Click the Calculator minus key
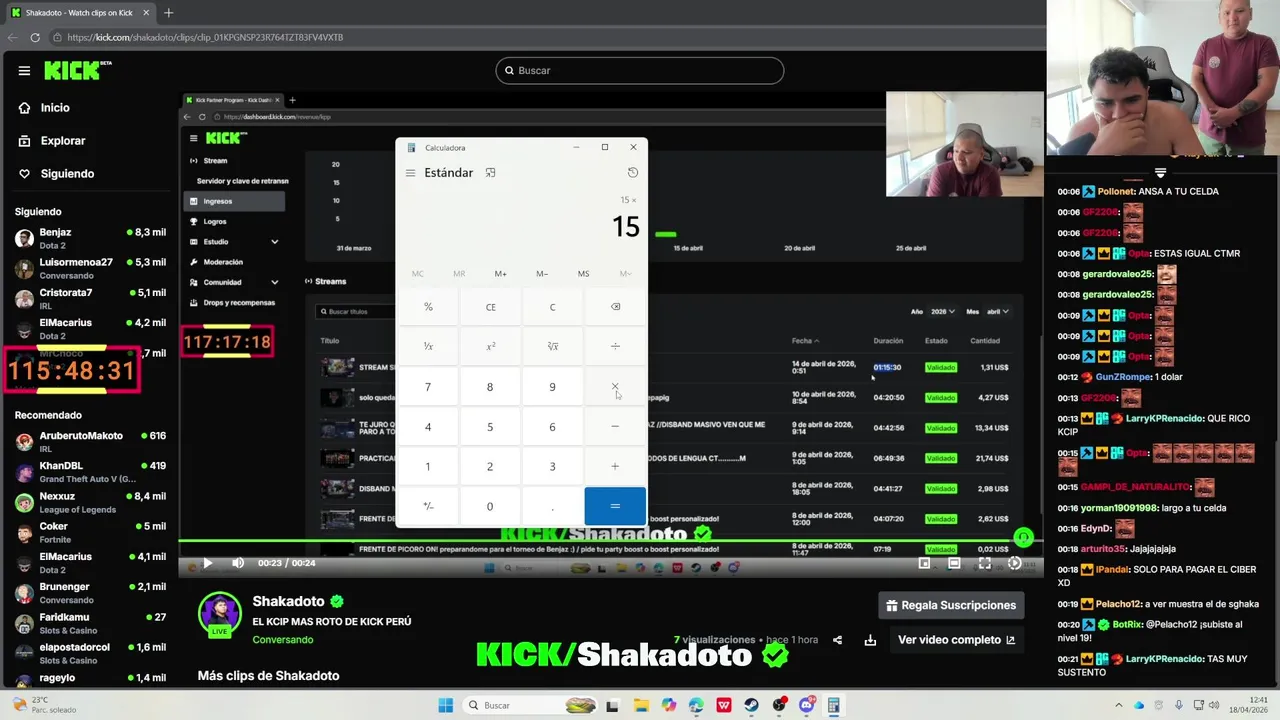This screenshot has width=1280, height=720. click(x=615, y=426)
